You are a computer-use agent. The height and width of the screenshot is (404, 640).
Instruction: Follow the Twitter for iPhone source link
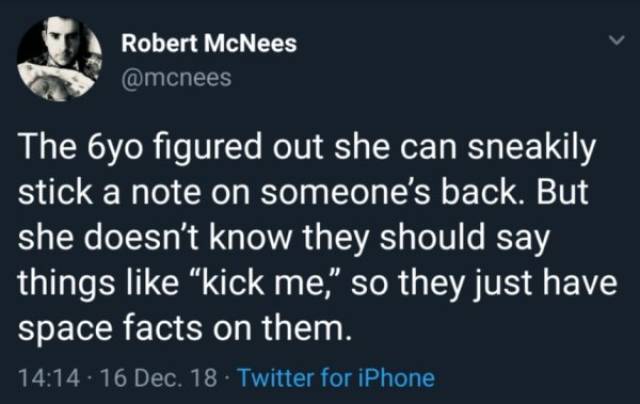tap(336, 378)
